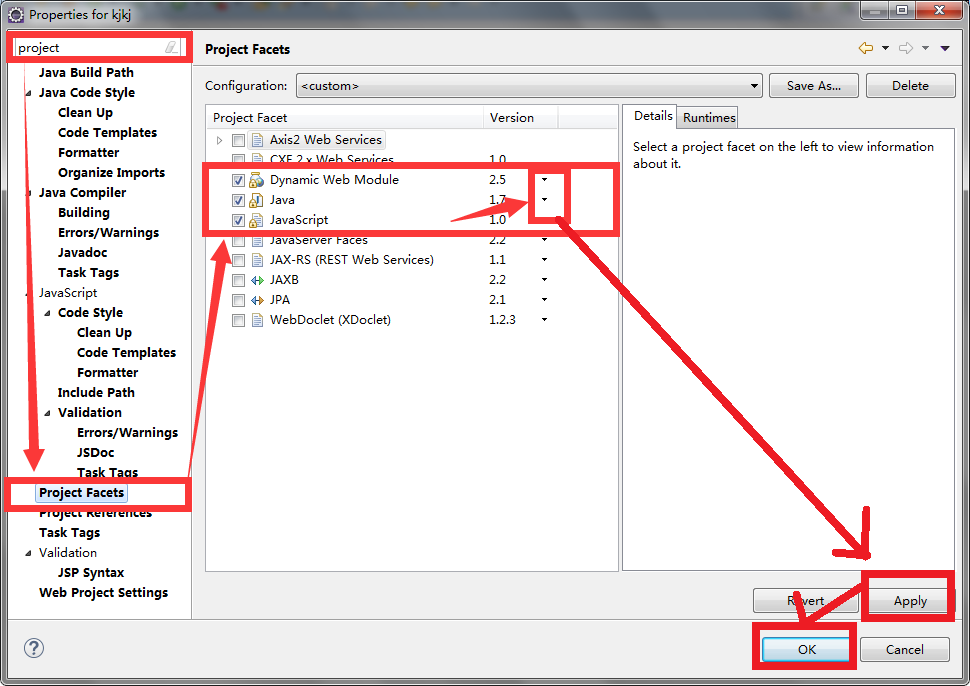Select the WebDoclet (XDoclet) facet icon
The width and height of the screenshot is (970, 686).
(256, 320)
